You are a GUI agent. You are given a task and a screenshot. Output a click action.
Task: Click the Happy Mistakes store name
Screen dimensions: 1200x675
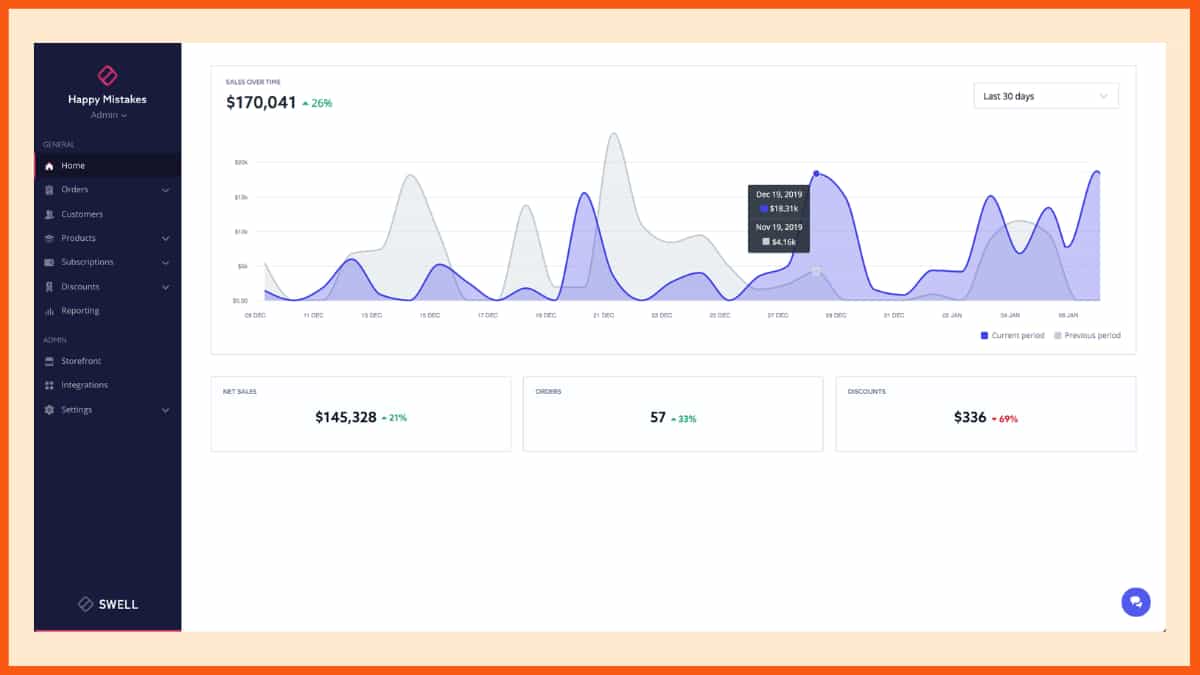click(x=107, y=99)
